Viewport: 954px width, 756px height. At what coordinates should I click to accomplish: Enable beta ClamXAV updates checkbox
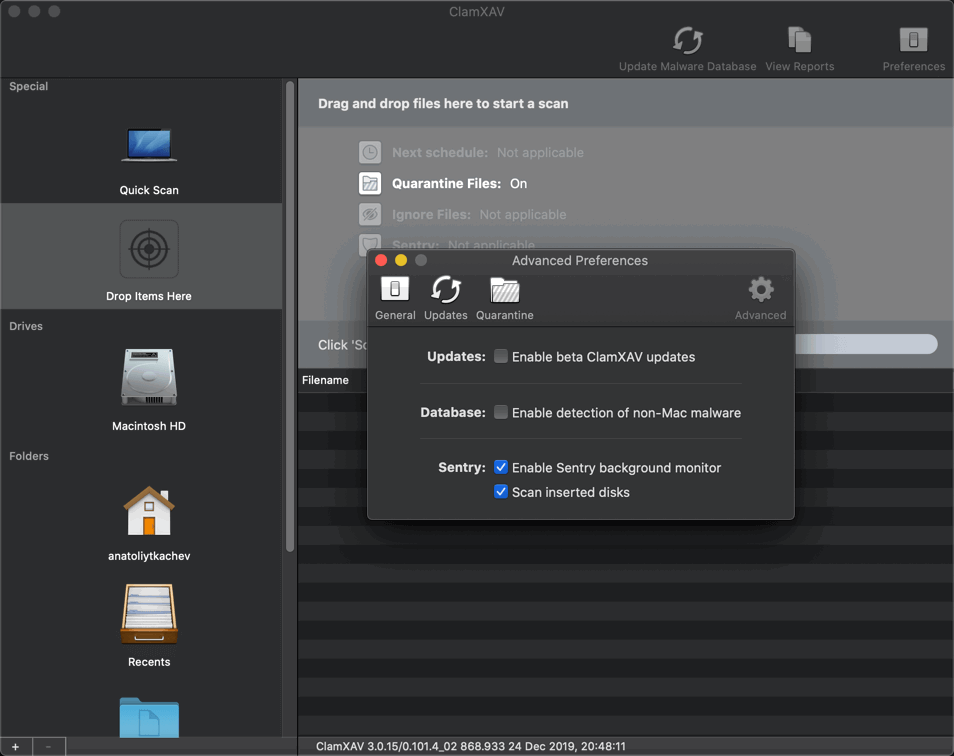tap(501, 356)
